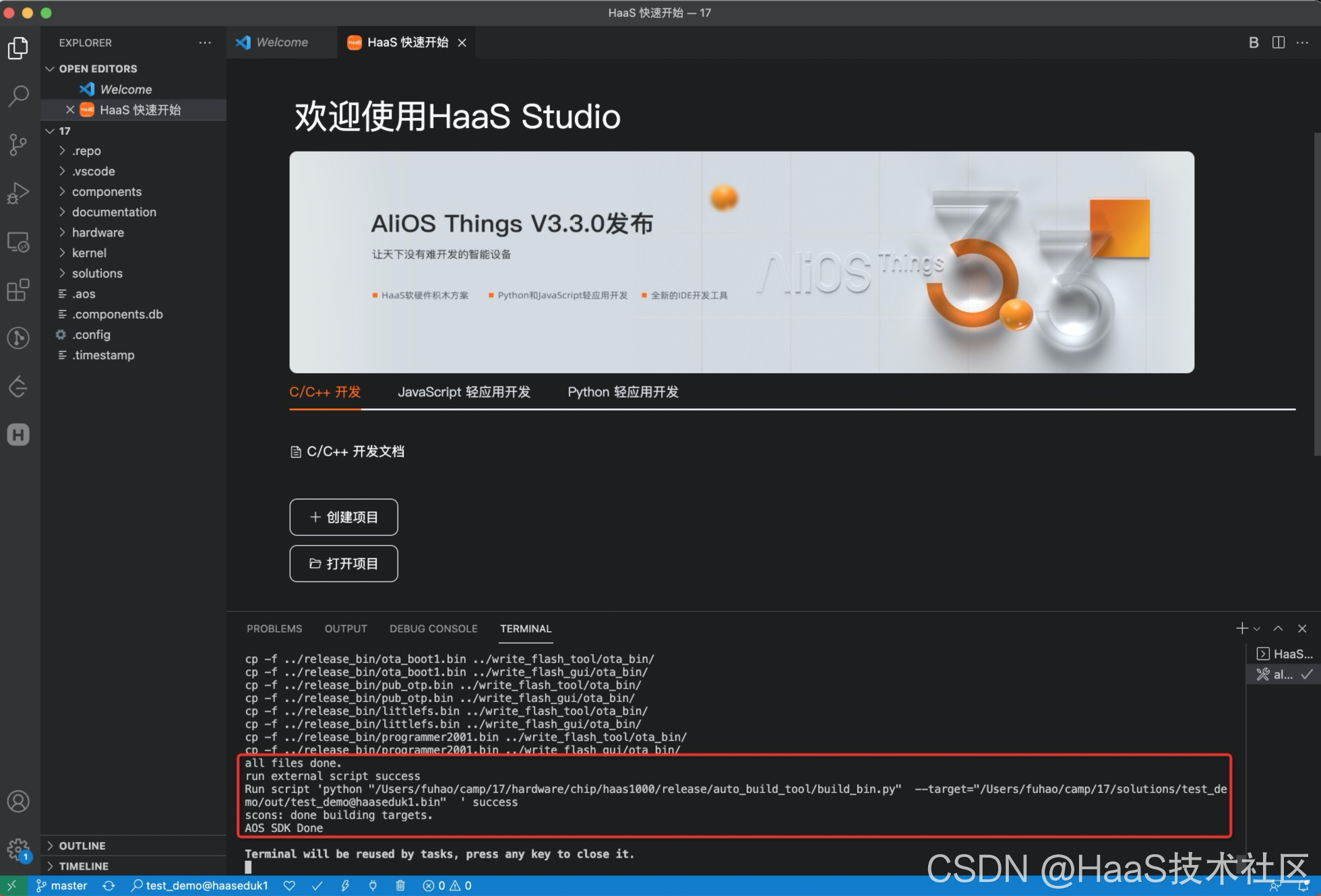Collapse the OPEN EDITORS section
1321x896 pixels.
click(98, 69)
